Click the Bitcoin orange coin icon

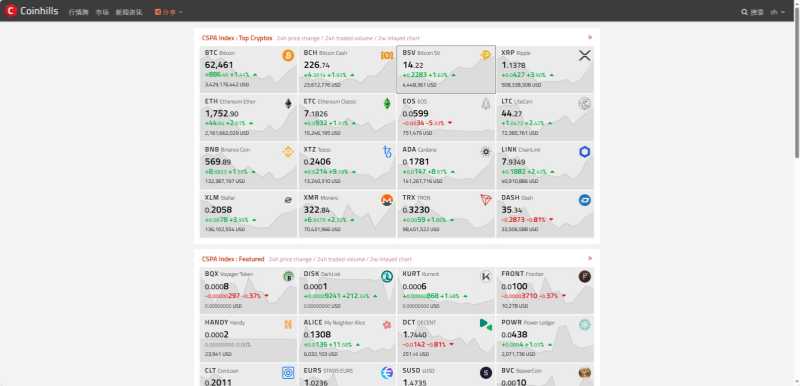tap(288, 56)
